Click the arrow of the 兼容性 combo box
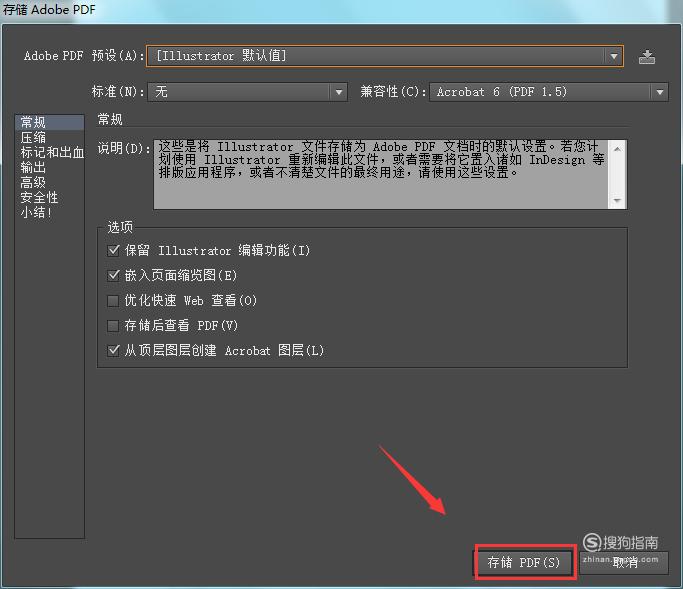The width and height of the screenshot is (683, 589). pyautogui.click(x=659, y=92)
